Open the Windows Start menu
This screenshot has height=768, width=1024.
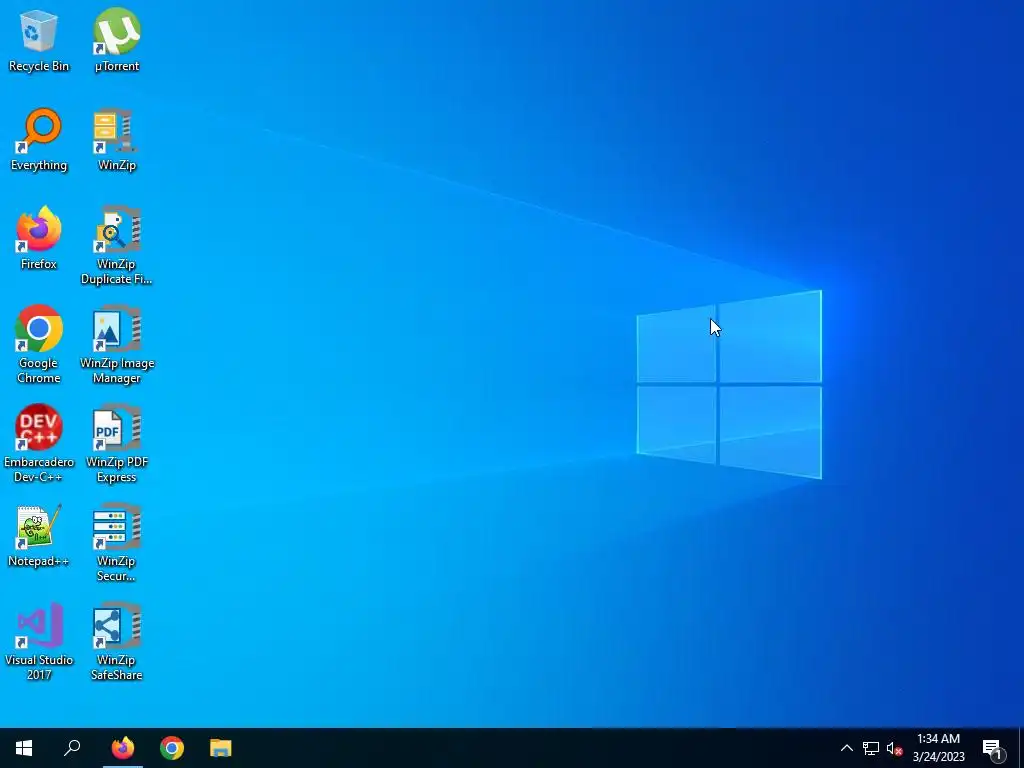click(x=24, y=748)
